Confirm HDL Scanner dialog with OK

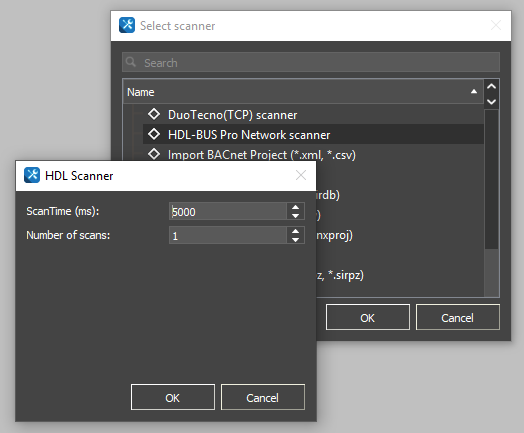173,397
